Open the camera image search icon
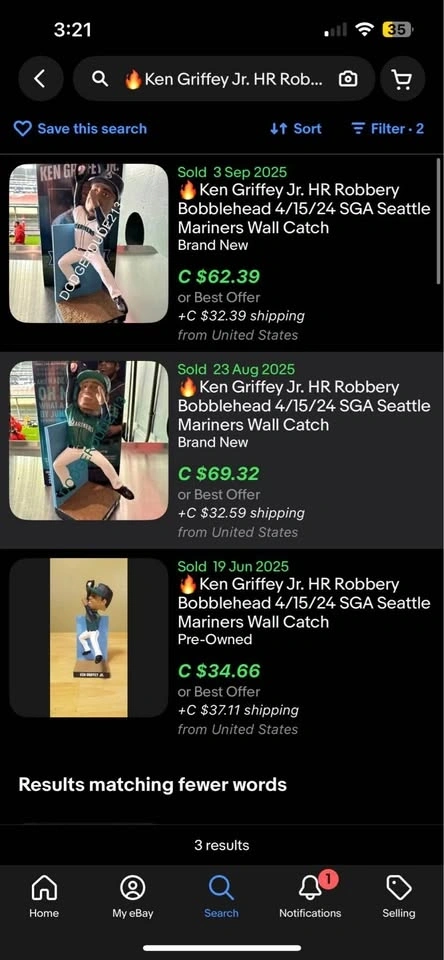 (348, 79)
